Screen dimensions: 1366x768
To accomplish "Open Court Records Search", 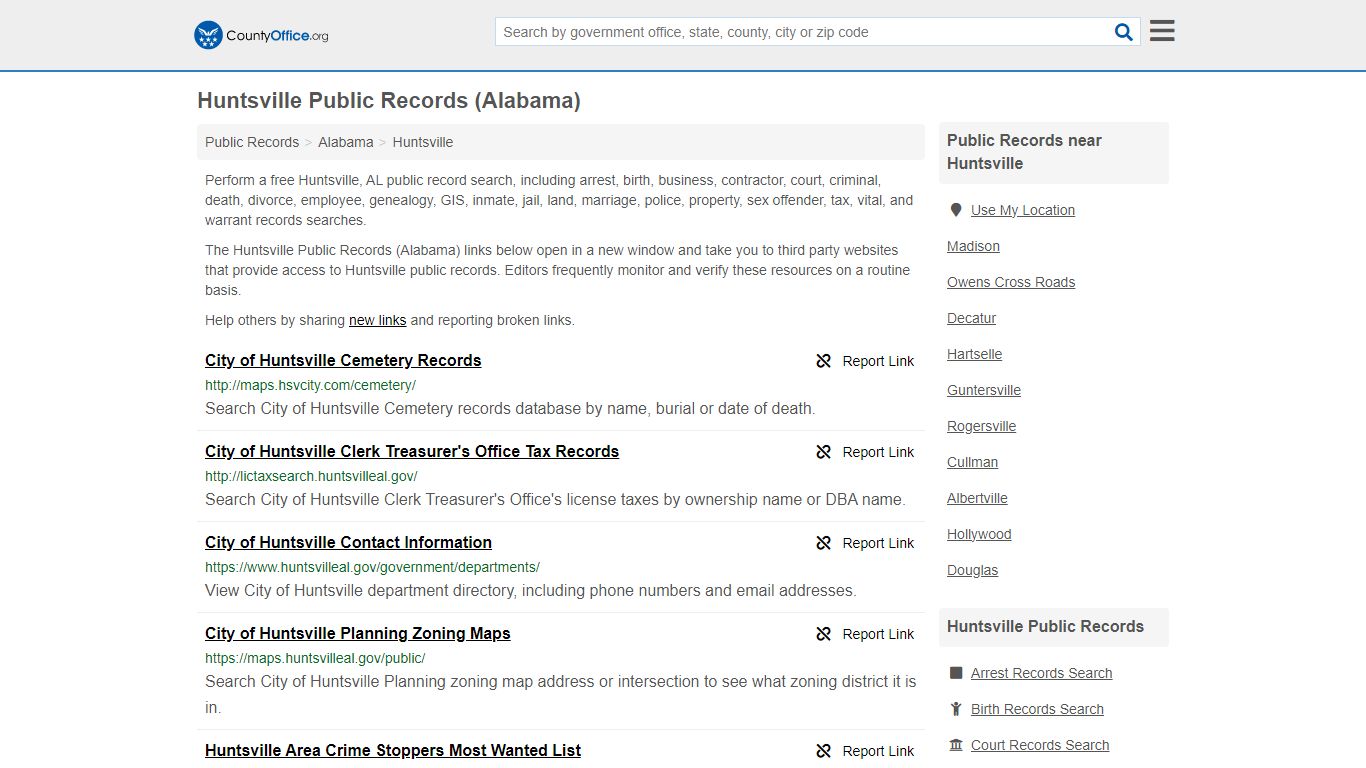I will (x=1040, y=745).
